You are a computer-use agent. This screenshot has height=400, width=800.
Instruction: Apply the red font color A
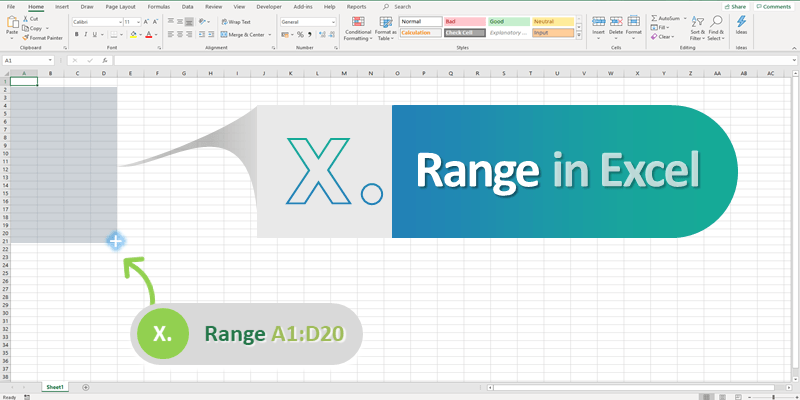(x=148, y=35)
